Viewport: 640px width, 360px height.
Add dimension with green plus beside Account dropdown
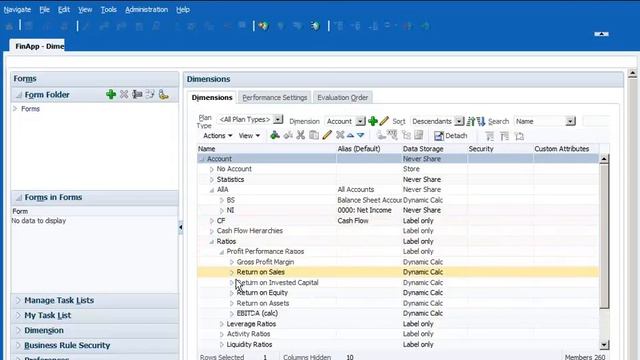click(x=373, y=121)
